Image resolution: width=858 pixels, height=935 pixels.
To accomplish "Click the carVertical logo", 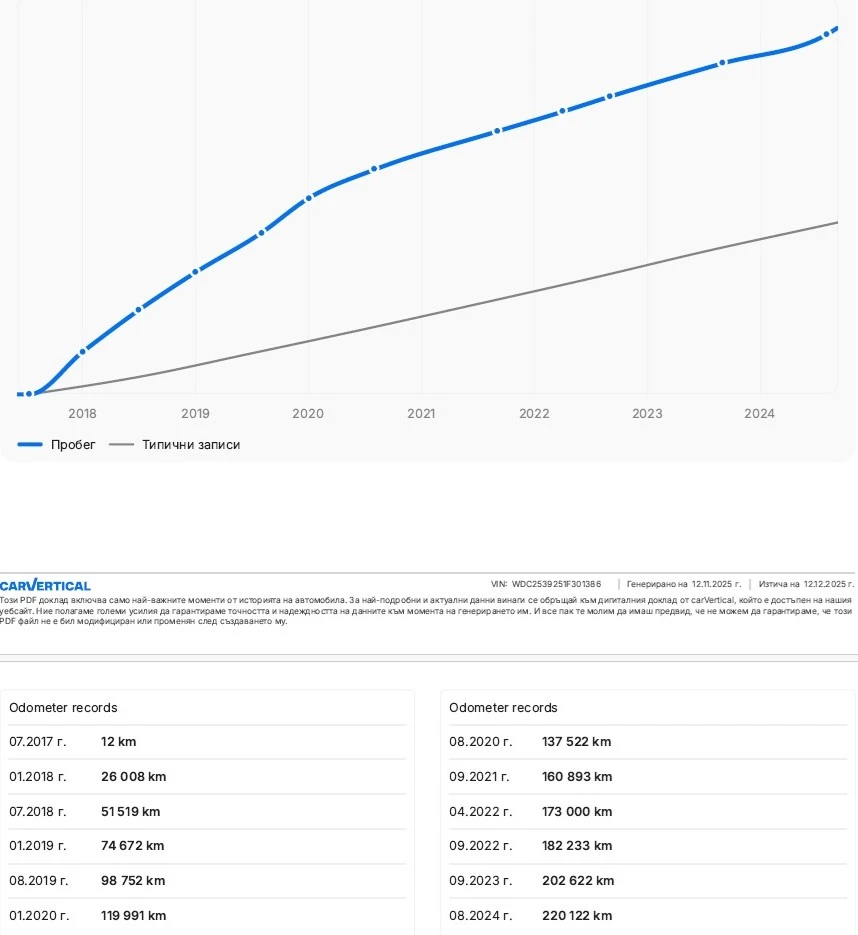I will [45, 585].
